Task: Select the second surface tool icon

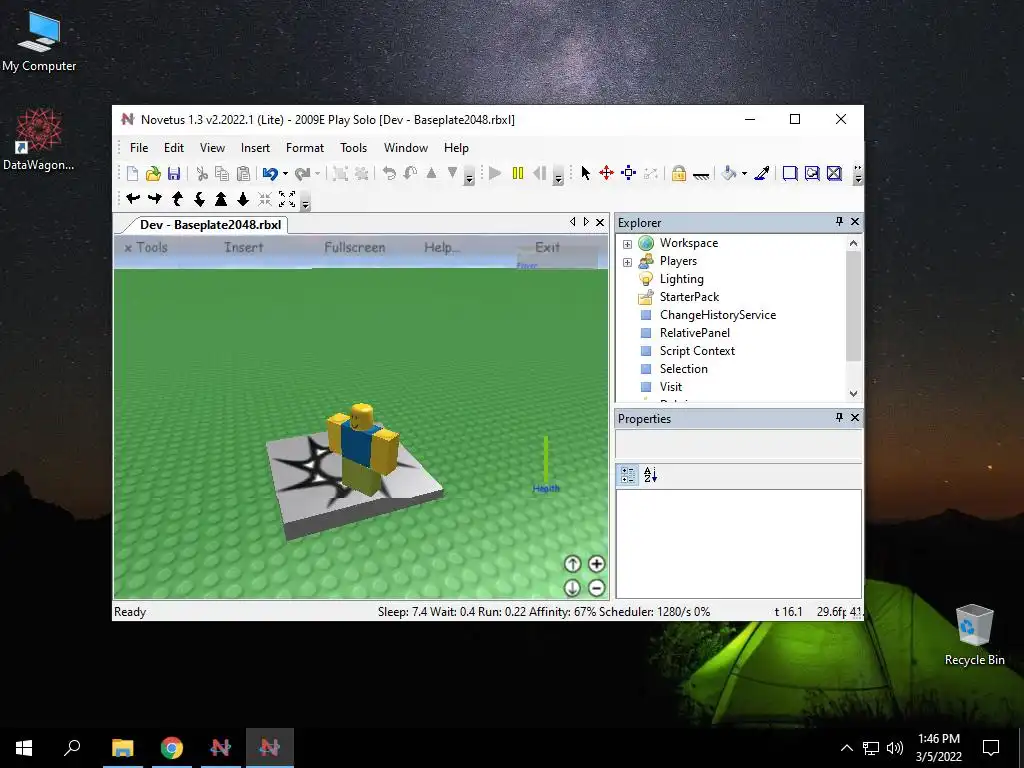Action: click(x=812, y=173)
